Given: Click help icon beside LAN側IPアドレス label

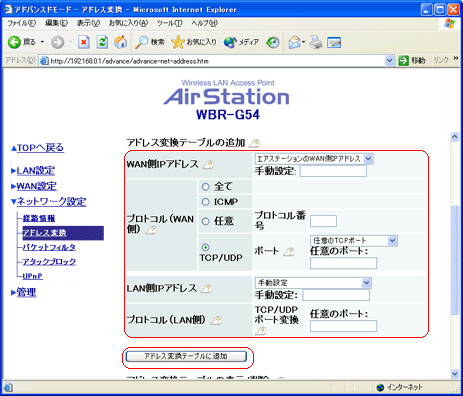Looking at the screenshot, I should (207, 289).
